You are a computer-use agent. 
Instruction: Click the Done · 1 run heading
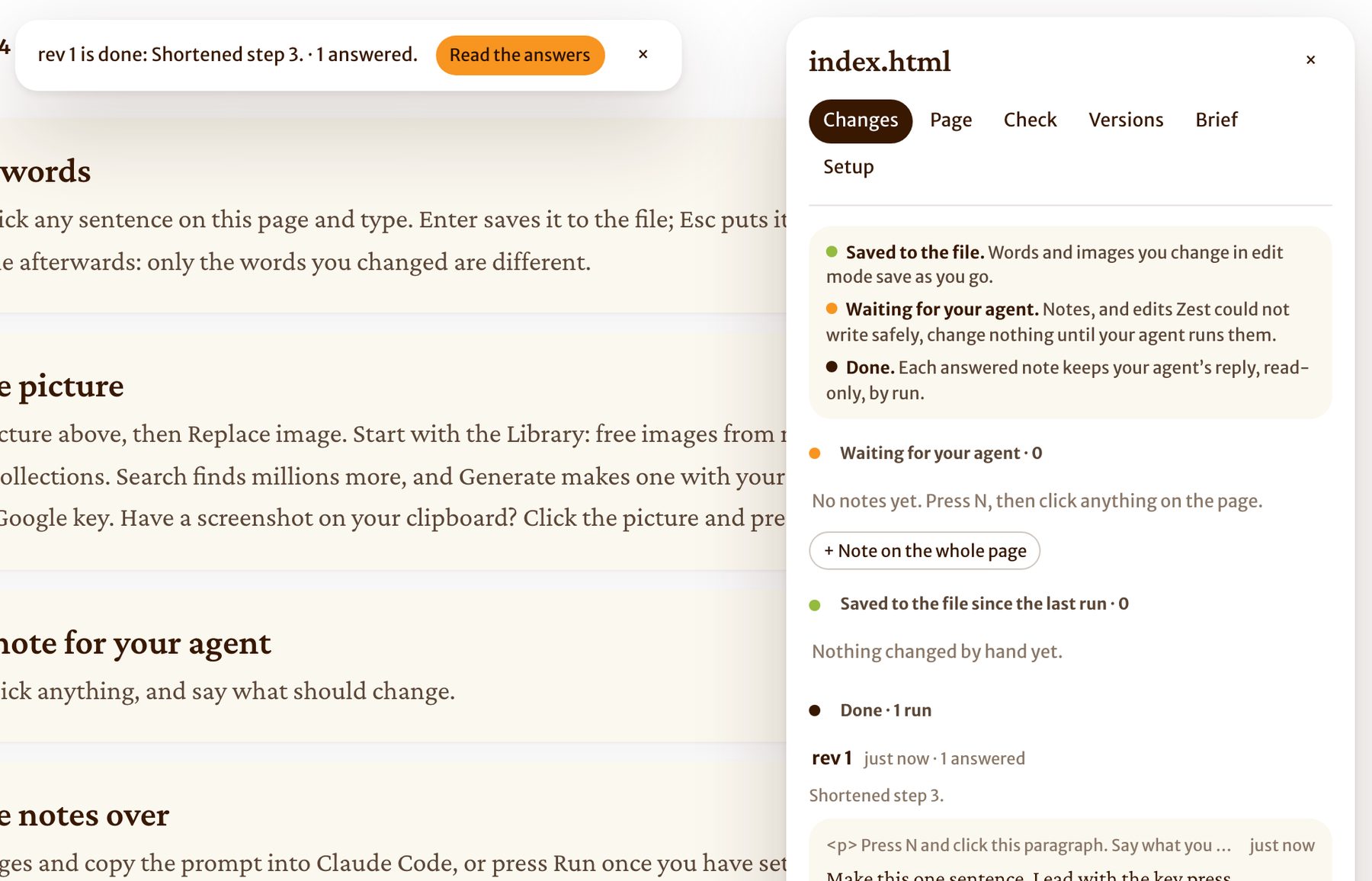tap(886, 710)
